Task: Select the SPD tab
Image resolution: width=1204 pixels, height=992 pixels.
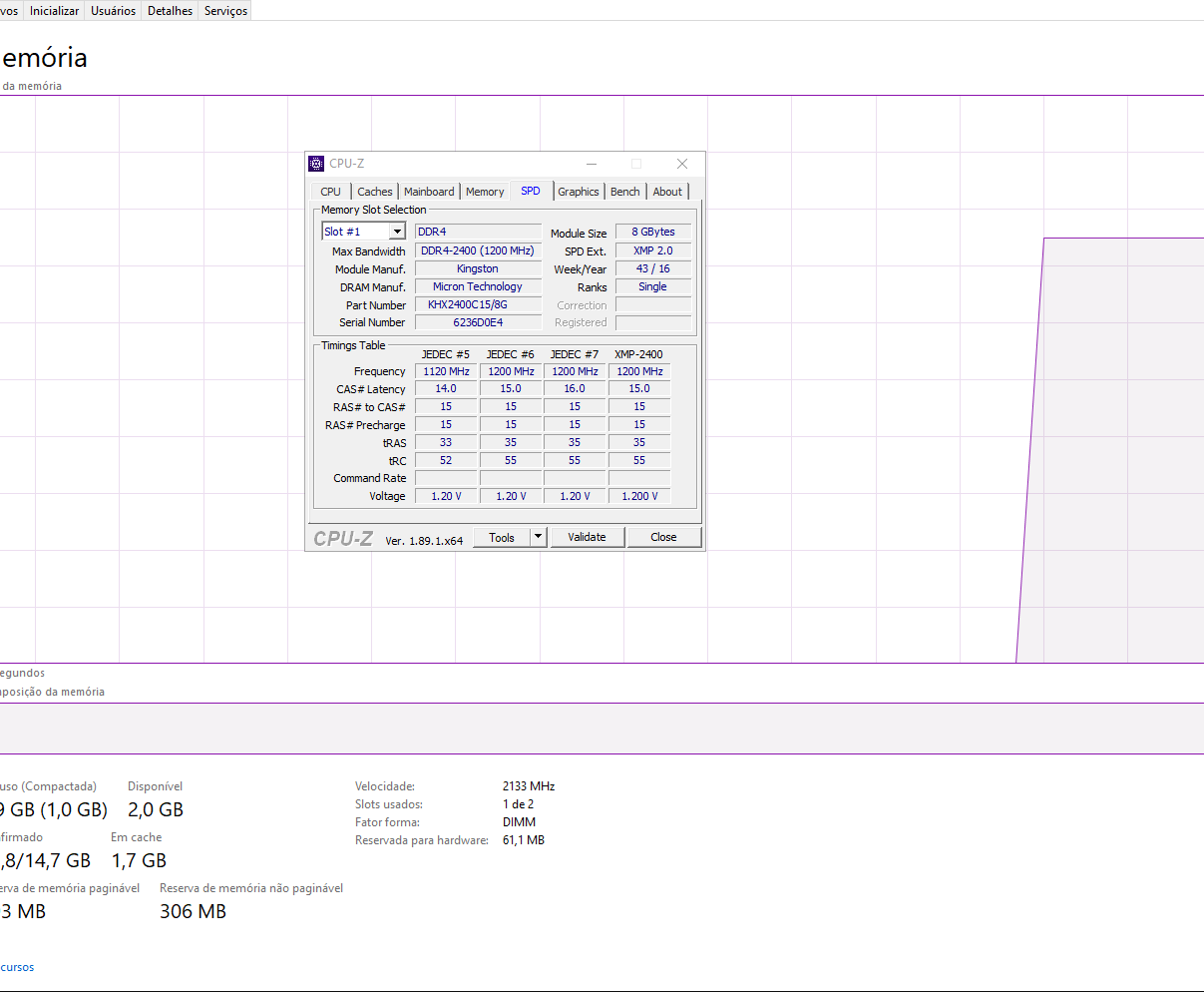Action: point(531,191)
